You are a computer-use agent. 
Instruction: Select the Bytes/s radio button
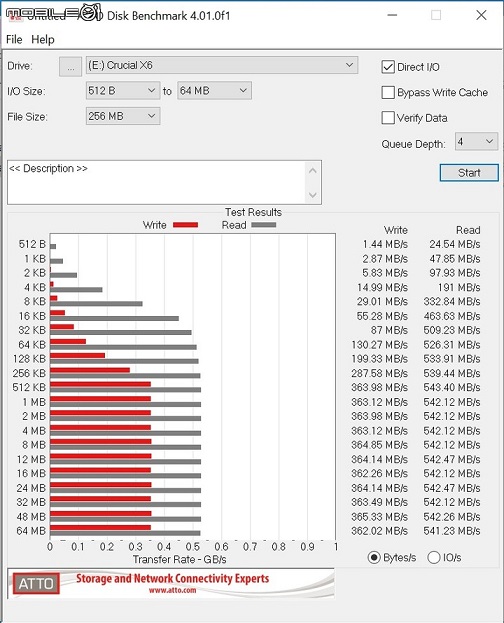(374, 557)
